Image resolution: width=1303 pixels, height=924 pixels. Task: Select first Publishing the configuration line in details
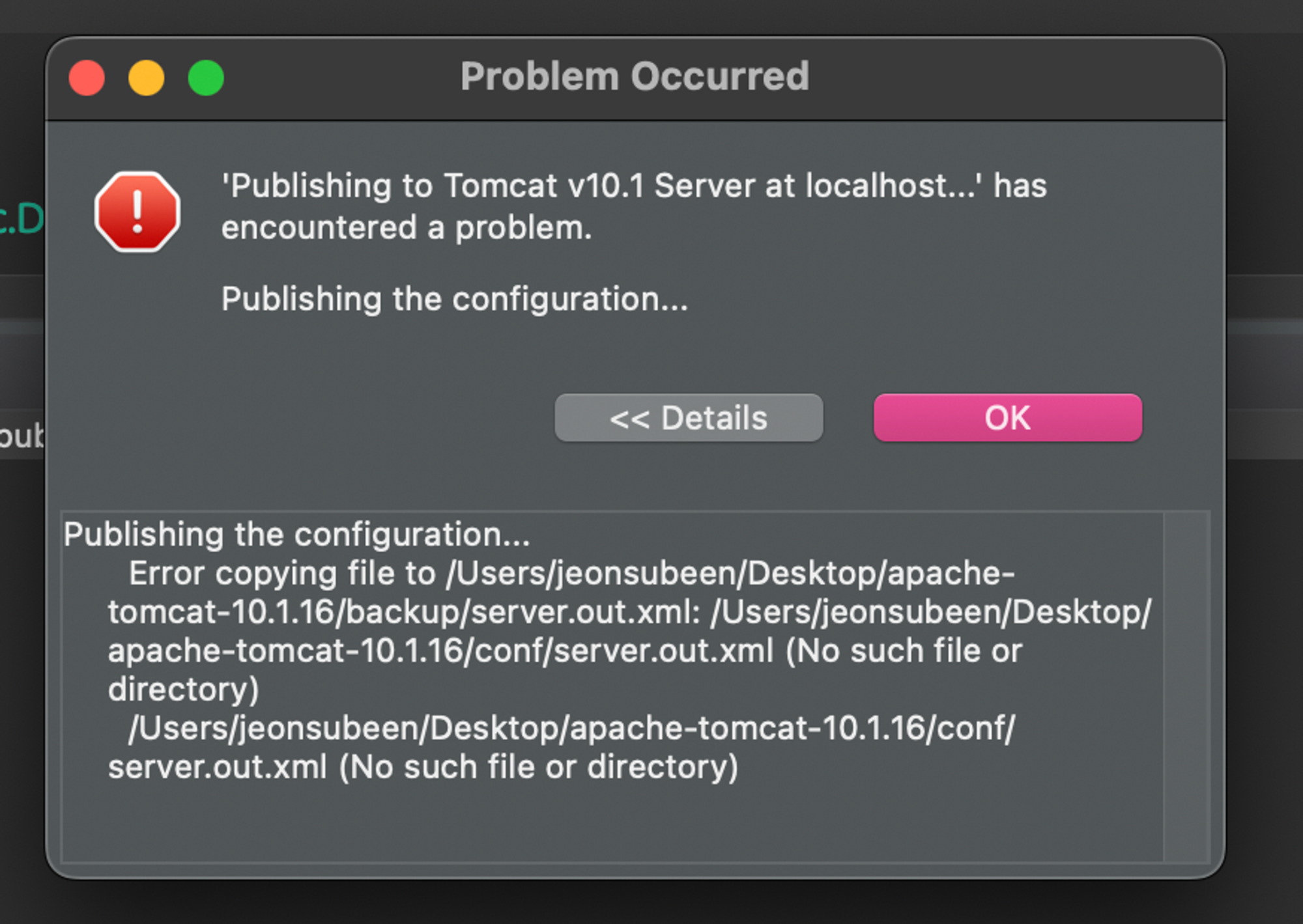(296, 535)
